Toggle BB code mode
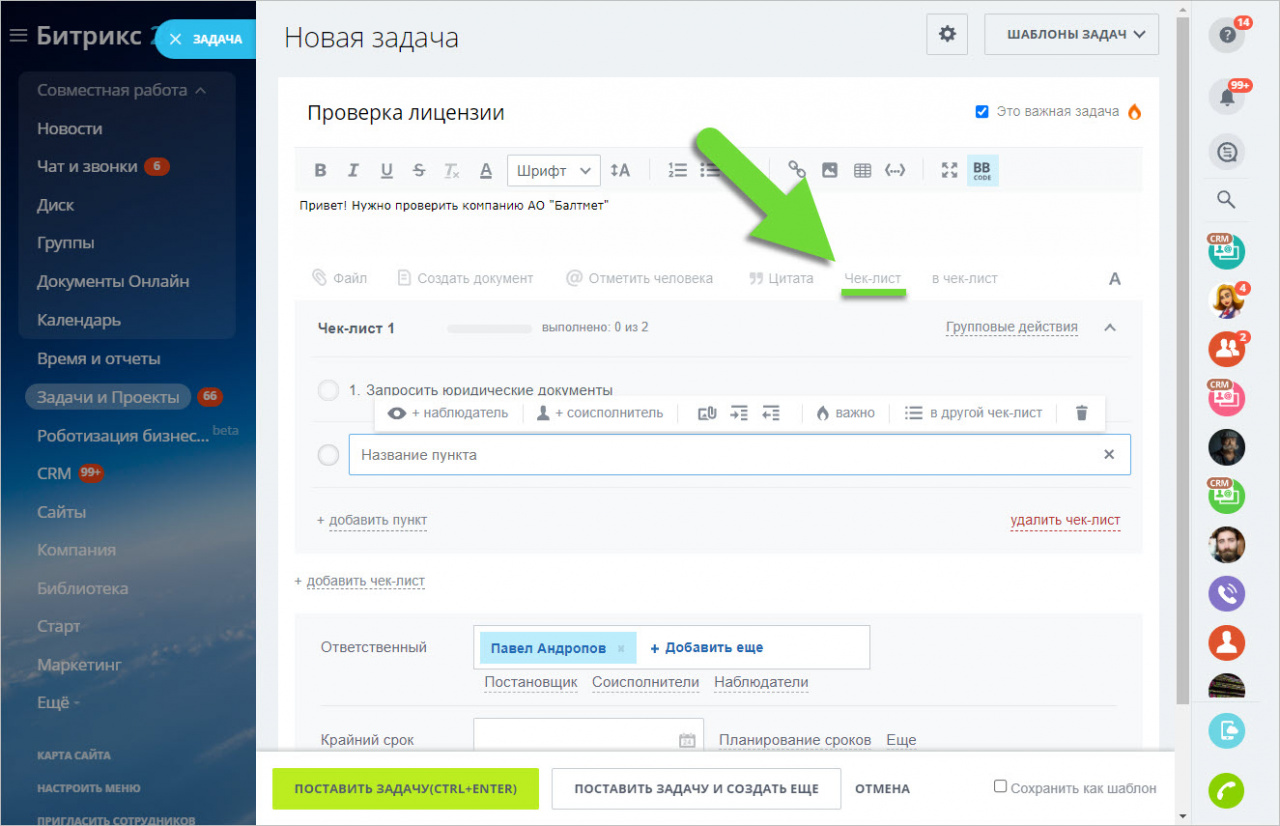Screen dimensions: 1280x826 (x=982, y=170)
